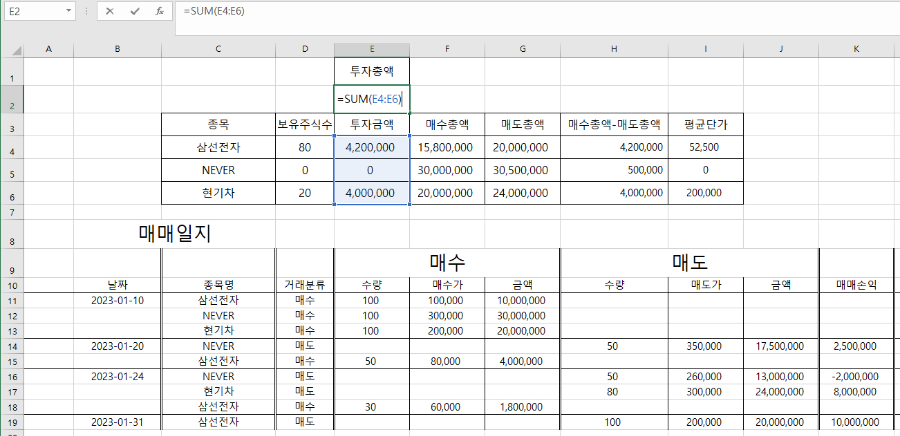Screen dimensions: 900x436
Task: Click the Enter checkmark formula button
Action: 135,11
